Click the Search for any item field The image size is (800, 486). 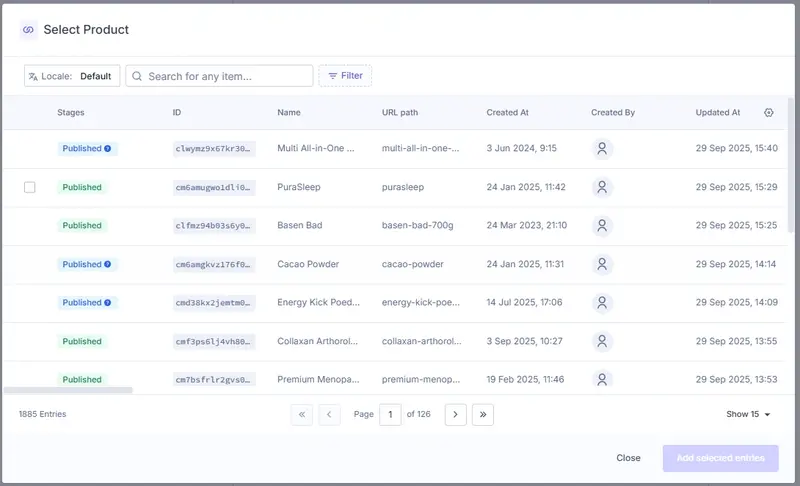pos(219,76)
